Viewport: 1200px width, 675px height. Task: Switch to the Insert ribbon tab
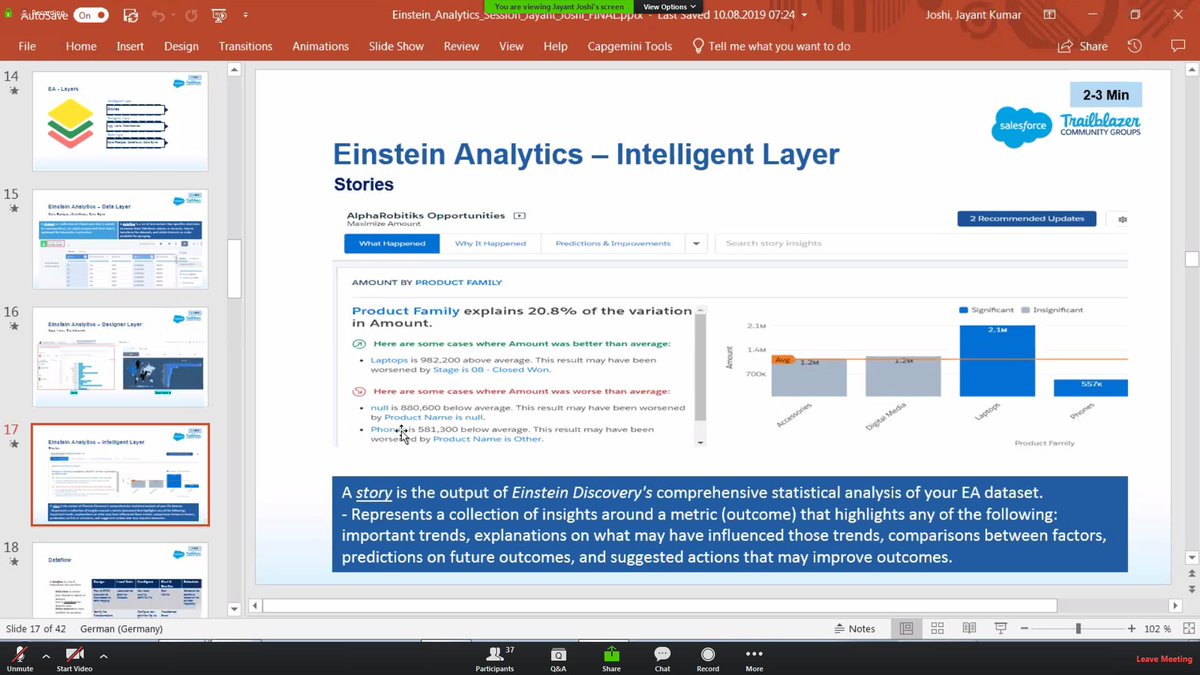(x=130, y=46)
